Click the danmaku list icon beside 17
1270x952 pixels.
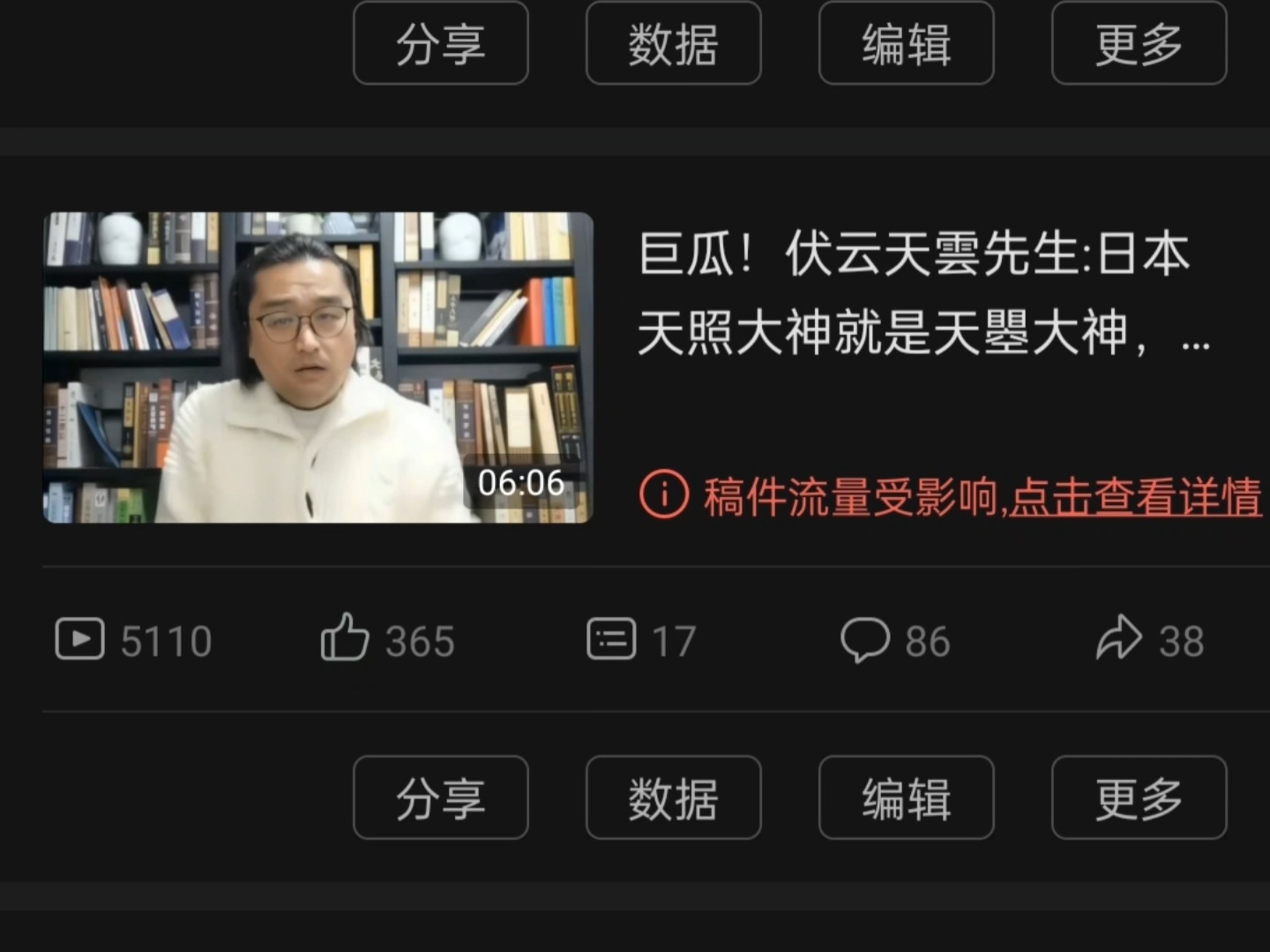pyautogui.click(x=611, y=639)
